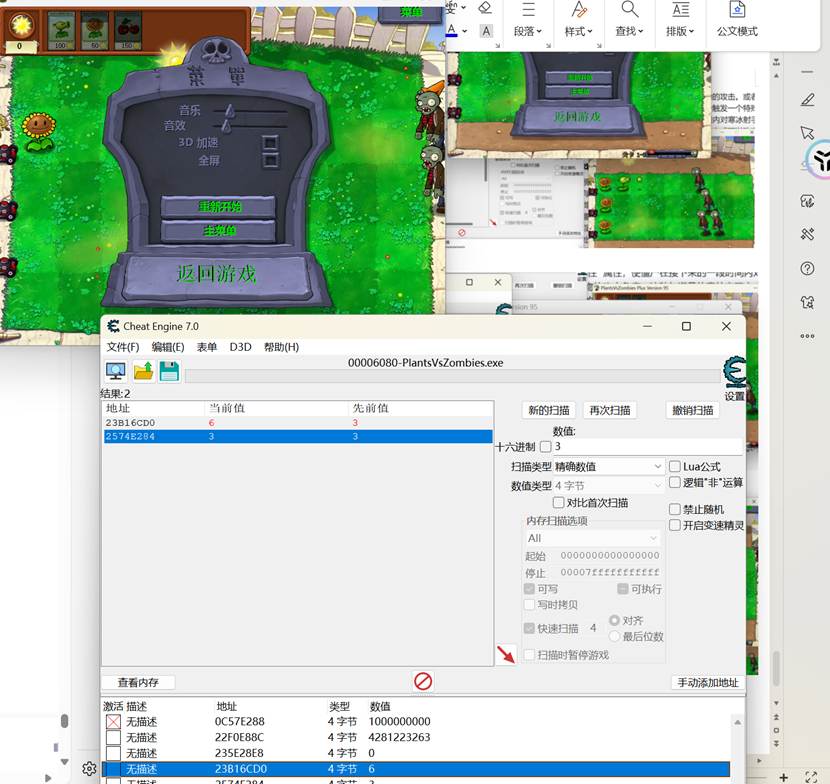Open the memory scan All dropdown
The width and height of the screenshot is (830, 784).
tap(592, 538)
